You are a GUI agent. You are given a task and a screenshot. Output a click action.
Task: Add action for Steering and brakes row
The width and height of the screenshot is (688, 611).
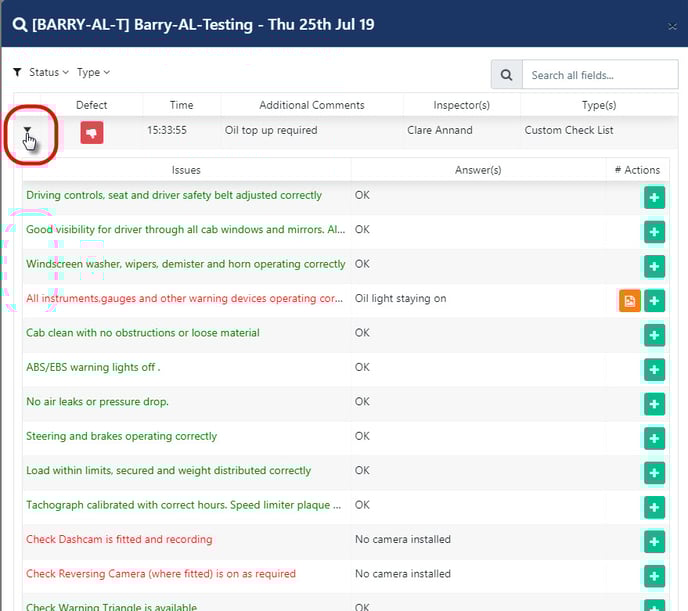pyautogui.click(x=654, y=439)
